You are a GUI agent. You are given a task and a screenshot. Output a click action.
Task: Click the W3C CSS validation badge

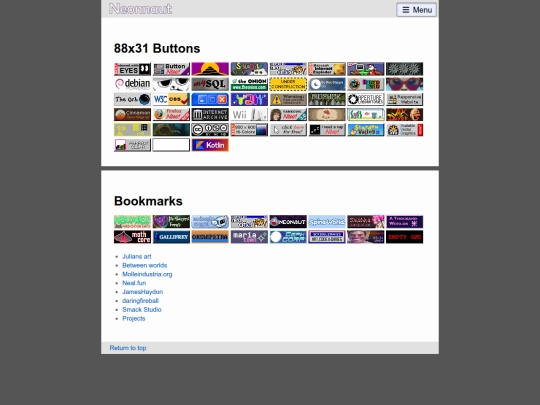(x=171, y=100)
